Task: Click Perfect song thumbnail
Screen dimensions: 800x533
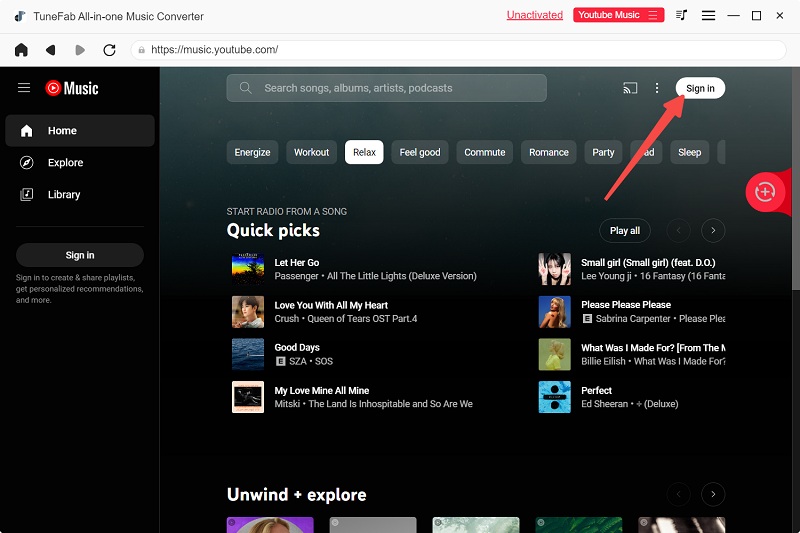Action: [555, 397]
